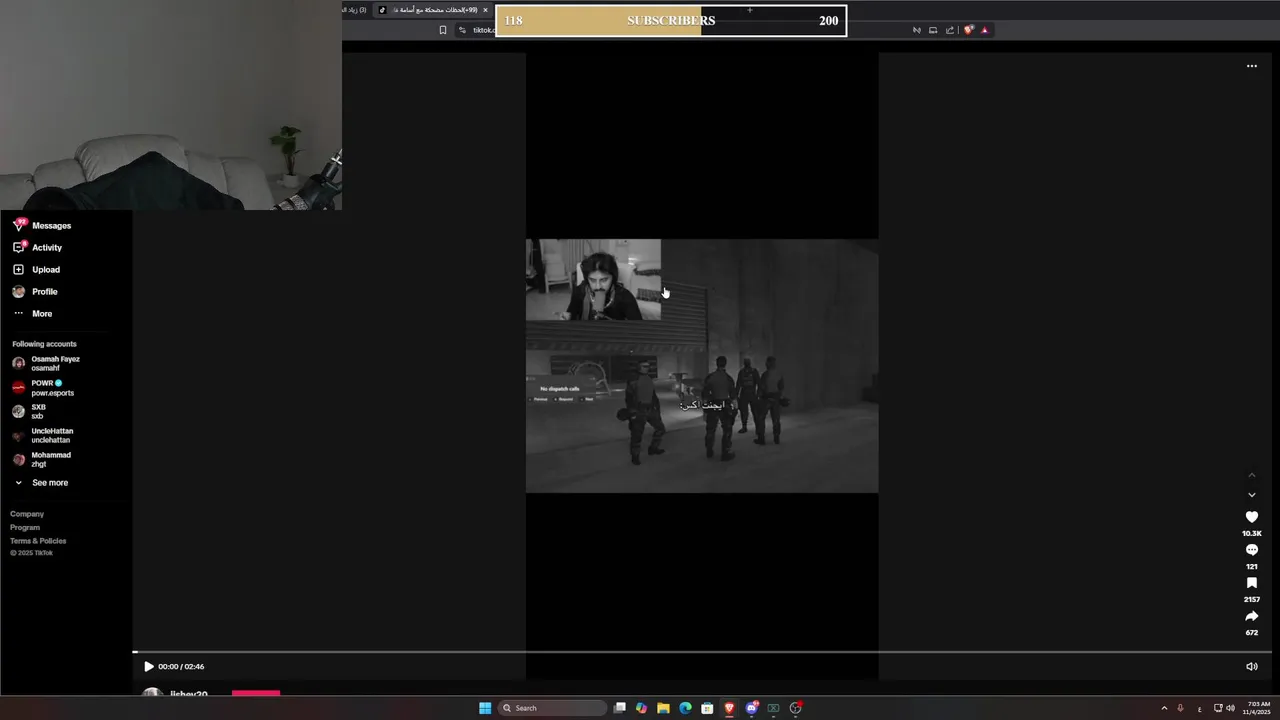Open Copilot from the taskbar

tap(642, 708)
